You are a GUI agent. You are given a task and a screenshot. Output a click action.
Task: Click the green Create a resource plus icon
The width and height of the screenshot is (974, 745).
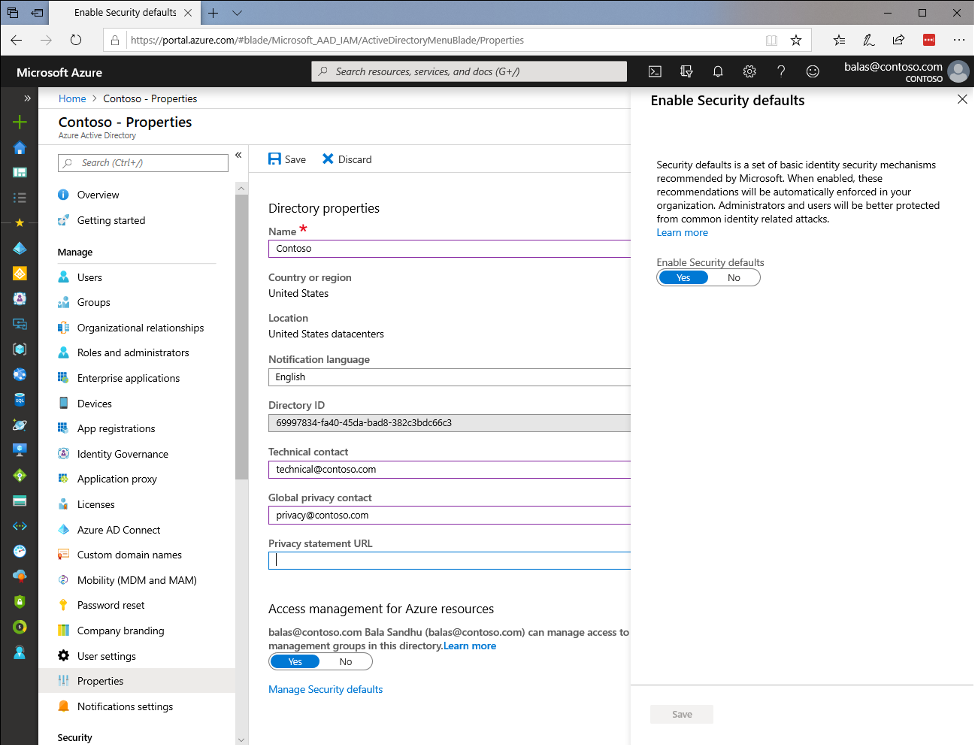coord(19,122)
